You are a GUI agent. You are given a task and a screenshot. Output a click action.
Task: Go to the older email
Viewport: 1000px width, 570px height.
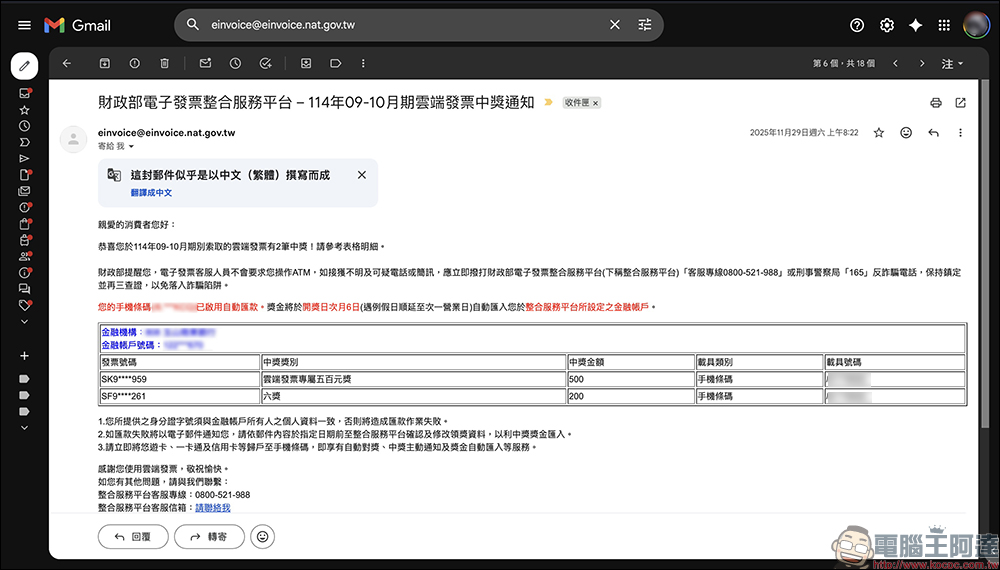[x=922, y=63]
